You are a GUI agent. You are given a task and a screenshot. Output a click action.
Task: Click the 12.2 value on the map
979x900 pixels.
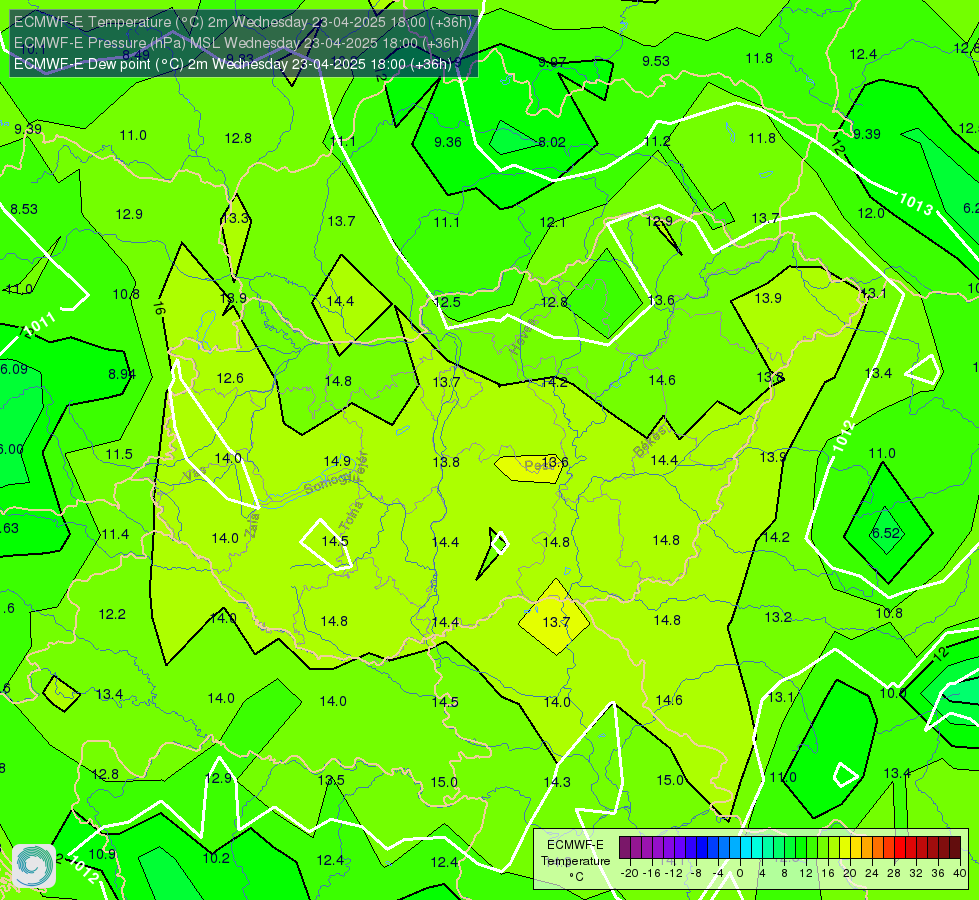tap(112, 615)
